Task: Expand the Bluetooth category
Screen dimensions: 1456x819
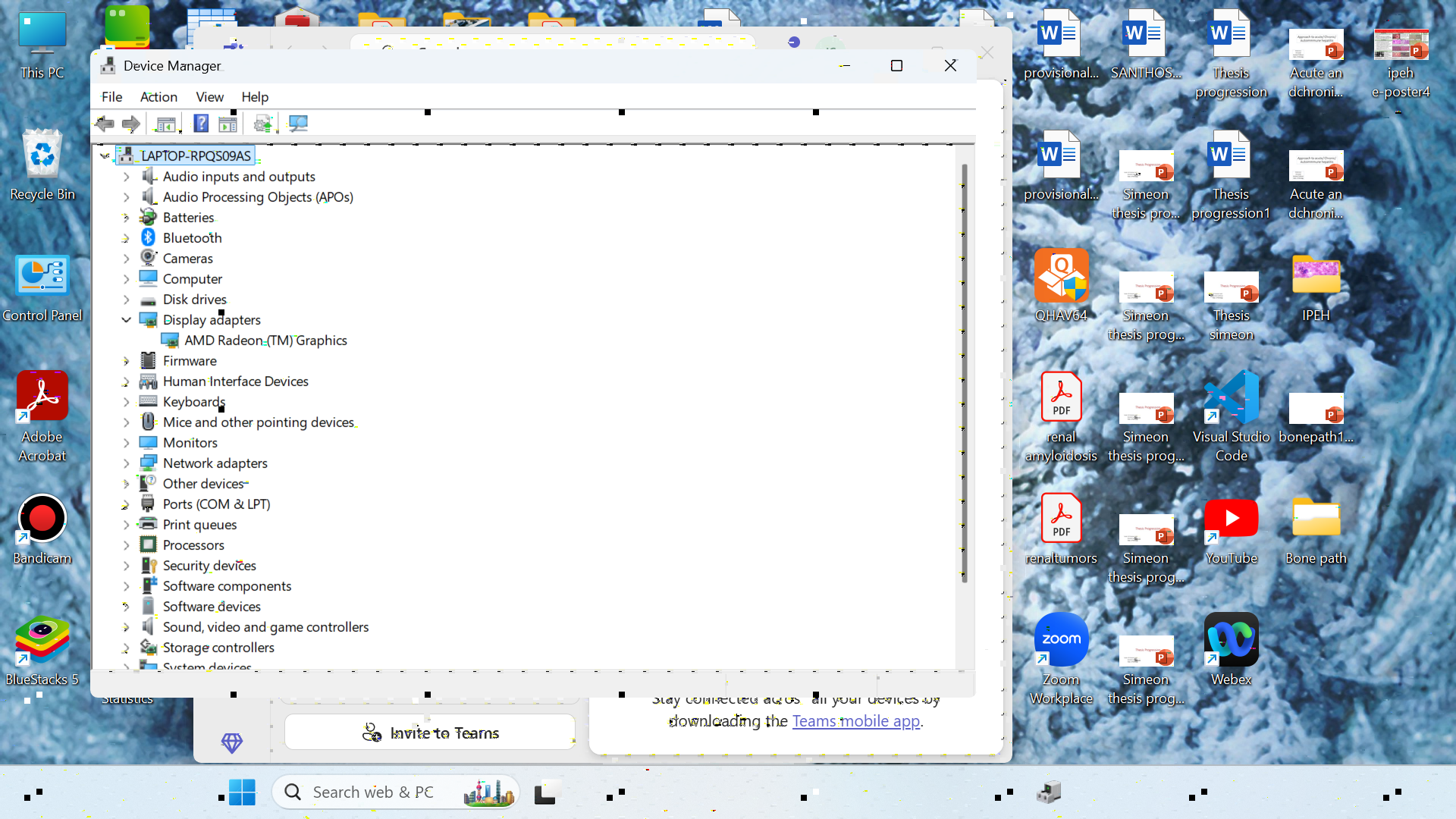Action: (126, 238)
